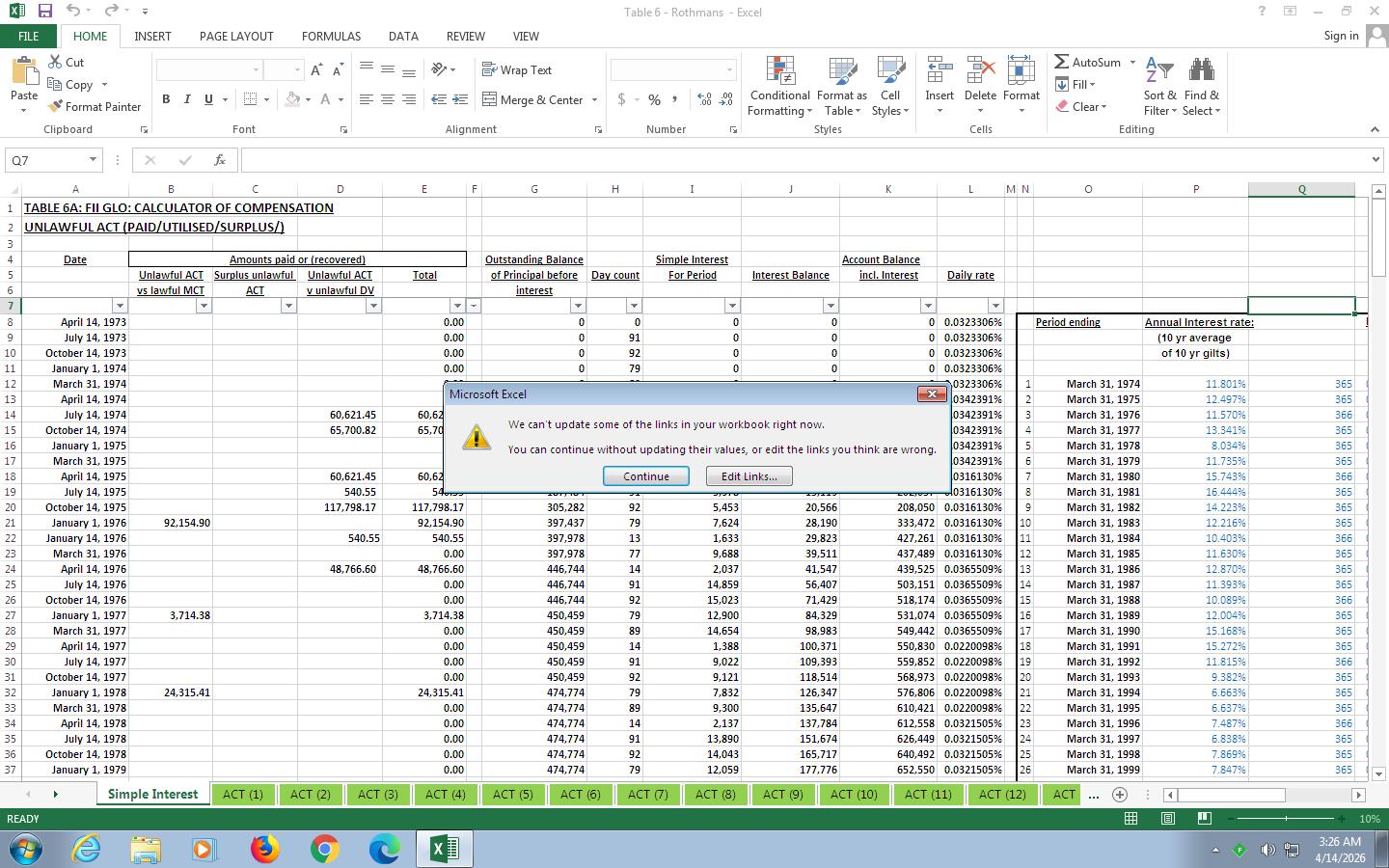Open Chrome from the taskbar

[324, 849]
